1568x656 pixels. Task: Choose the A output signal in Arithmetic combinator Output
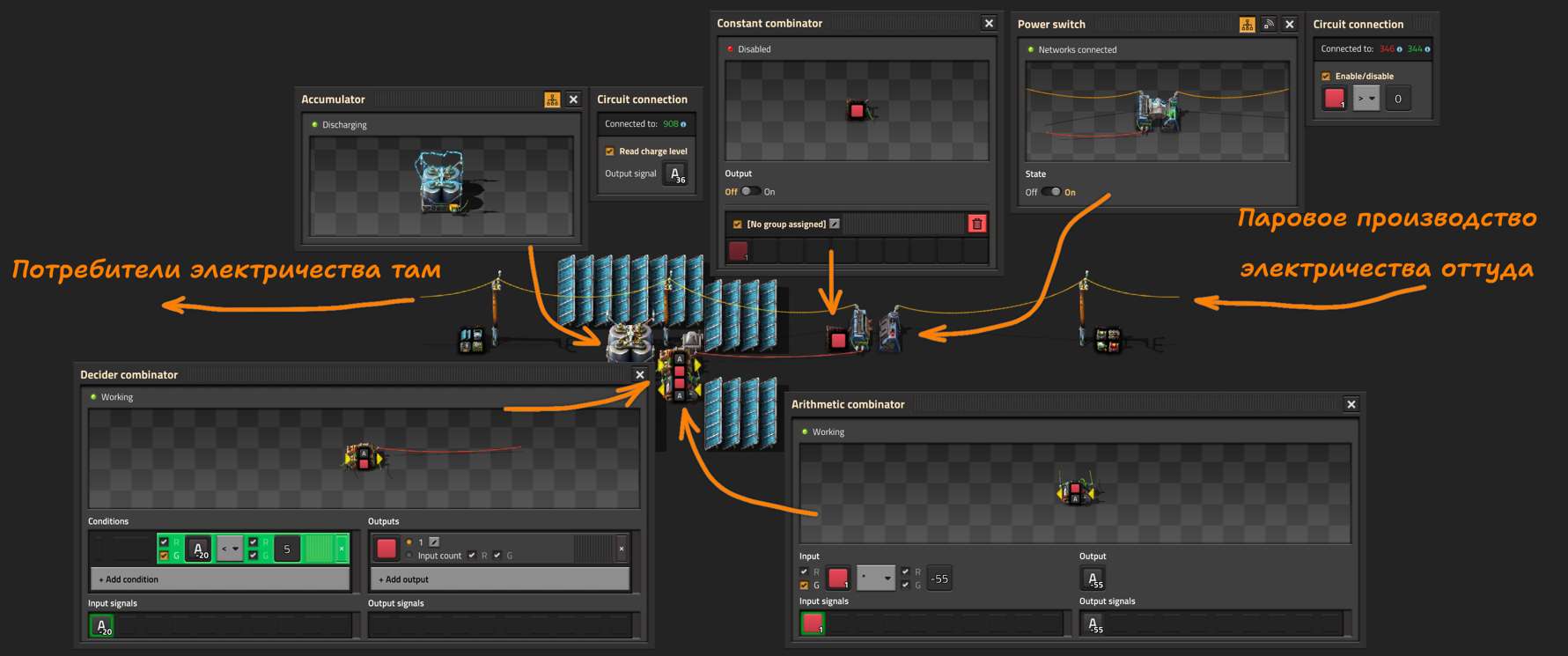[x=1093, y=579]
